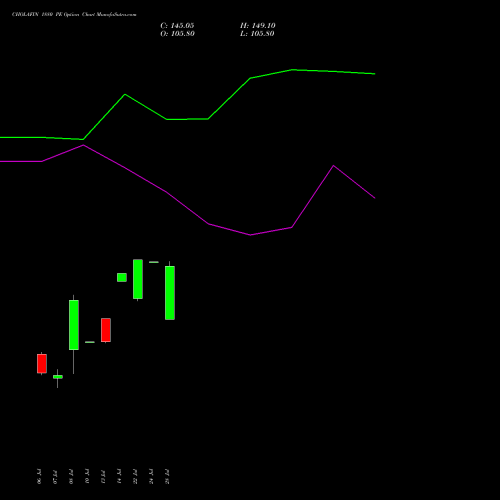Click the "08 Jul" date axis label
The width and height of the screenshot is (500, 500).
coord(71,477)
